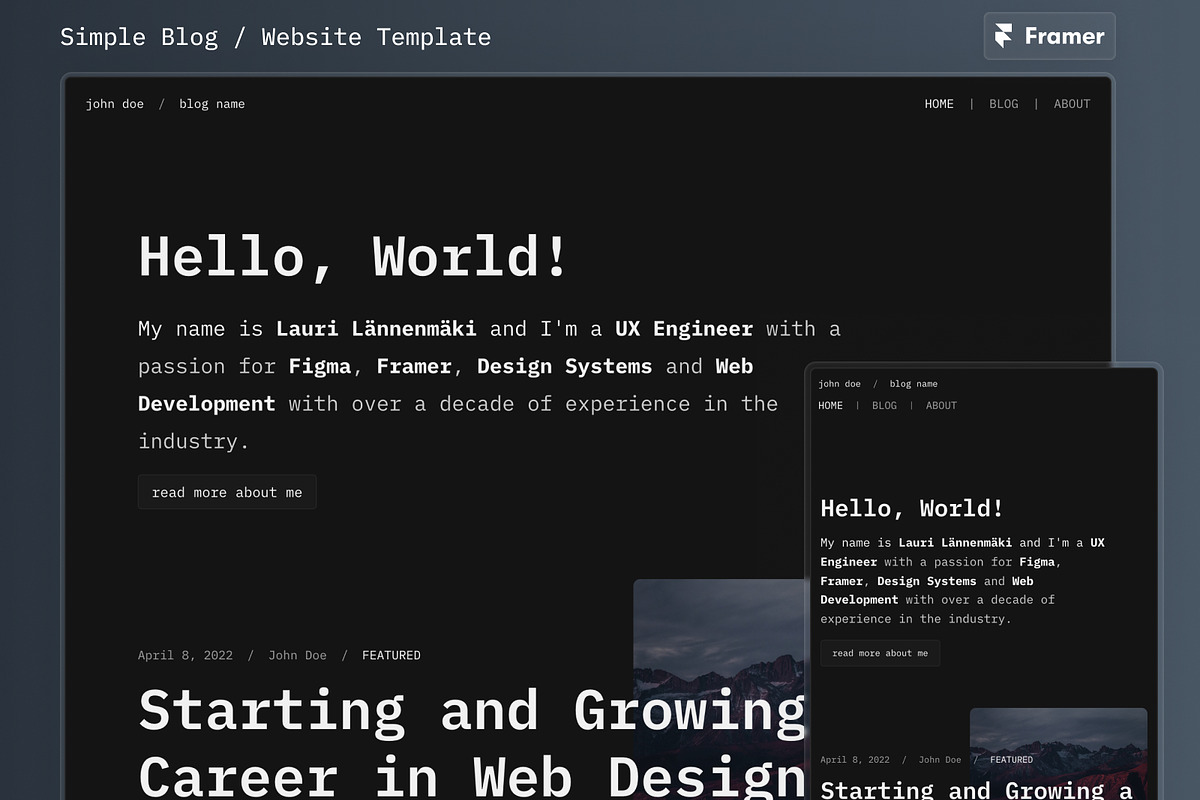Click the Framer logo badge

[1049, 36]
